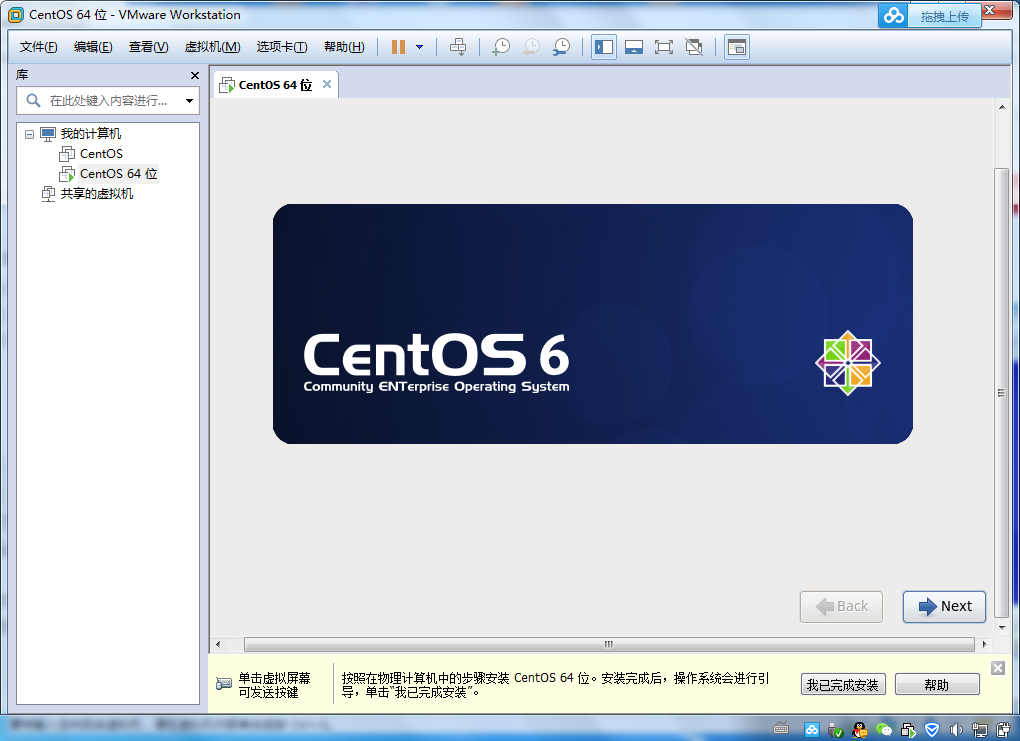
Task: Click the input method keyboard tray icon
Action: (781, 729)
